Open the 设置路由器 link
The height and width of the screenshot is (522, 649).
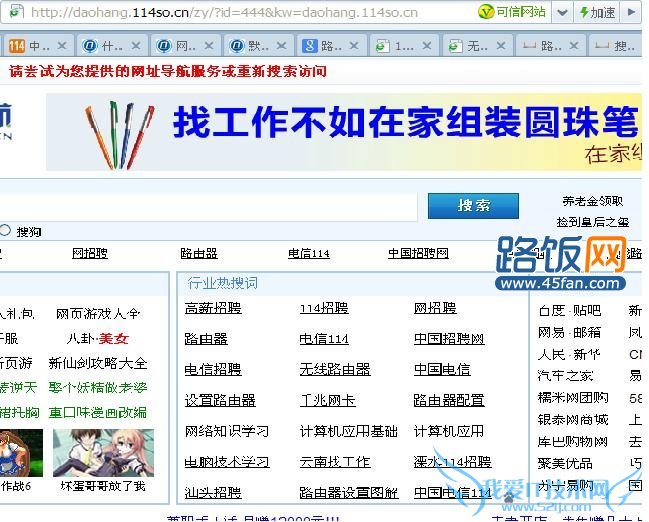pos(220,400)
